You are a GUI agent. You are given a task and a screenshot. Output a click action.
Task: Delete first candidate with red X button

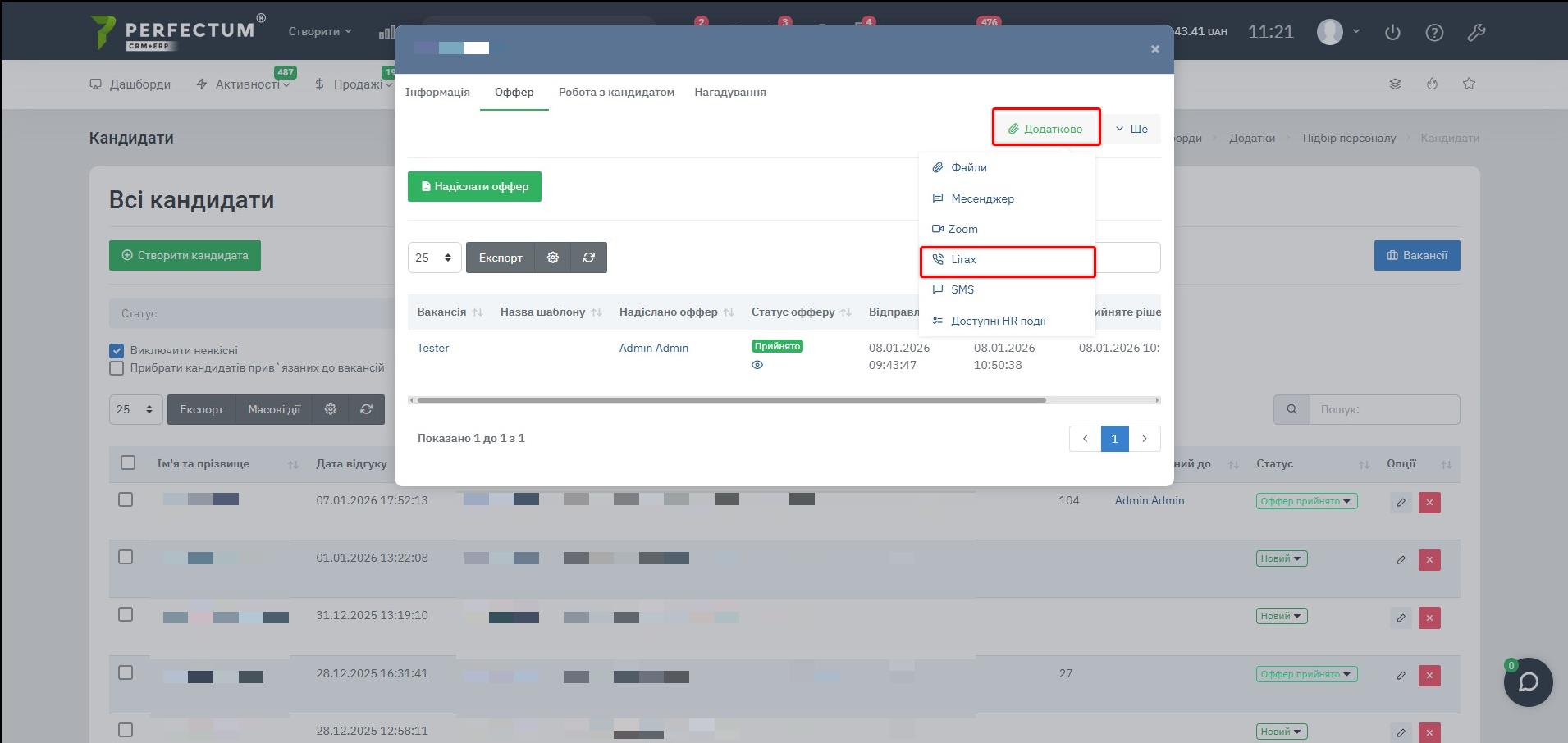tap(1429, 503)
